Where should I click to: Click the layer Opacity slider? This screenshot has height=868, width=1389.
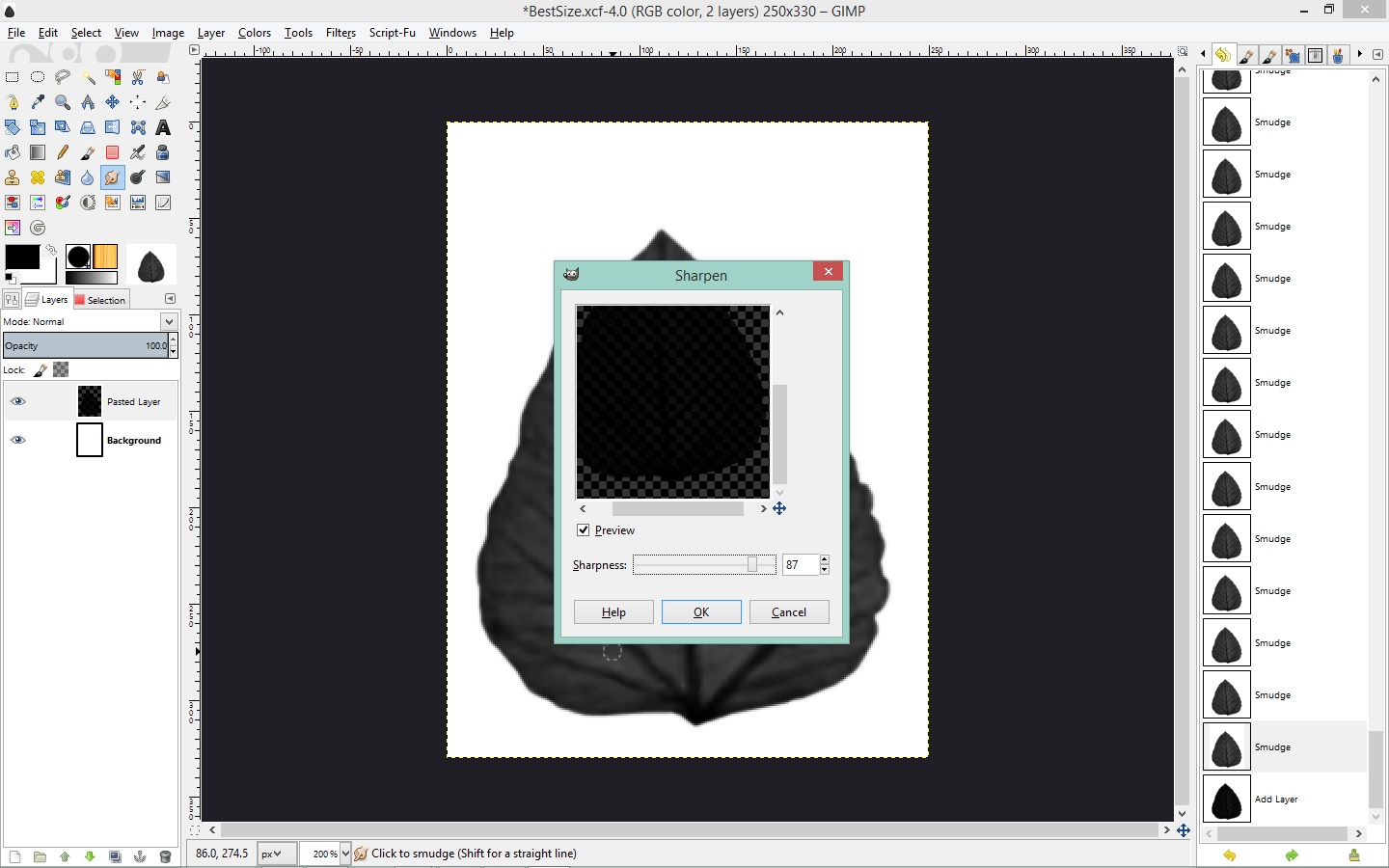click(x=86, y=345)
